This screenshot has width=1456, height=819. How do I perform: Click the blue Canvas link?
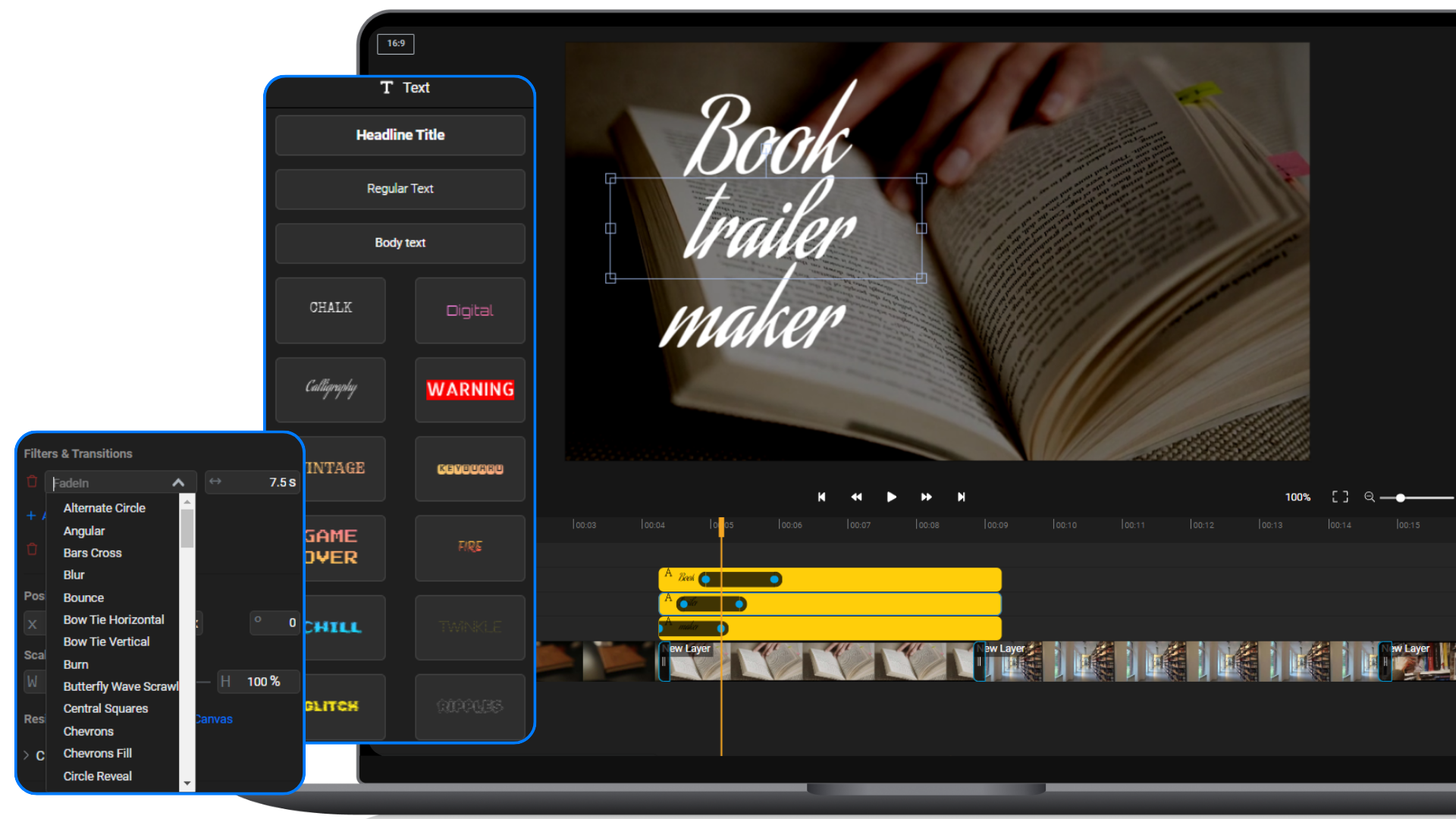[x=212, y=719]
